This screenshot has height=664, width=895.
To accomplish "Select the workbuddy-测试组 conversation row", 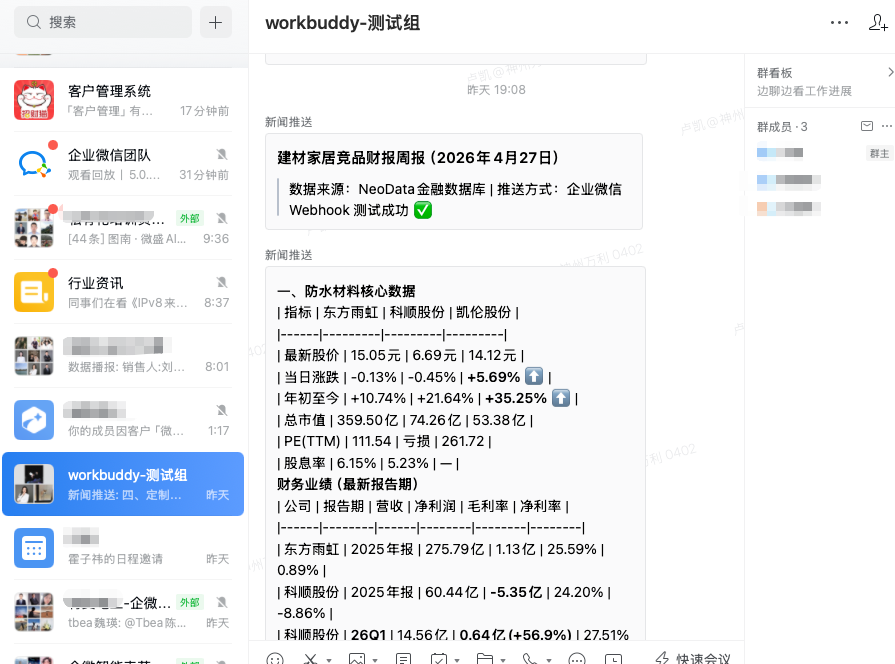I will (x=123, y=484).
